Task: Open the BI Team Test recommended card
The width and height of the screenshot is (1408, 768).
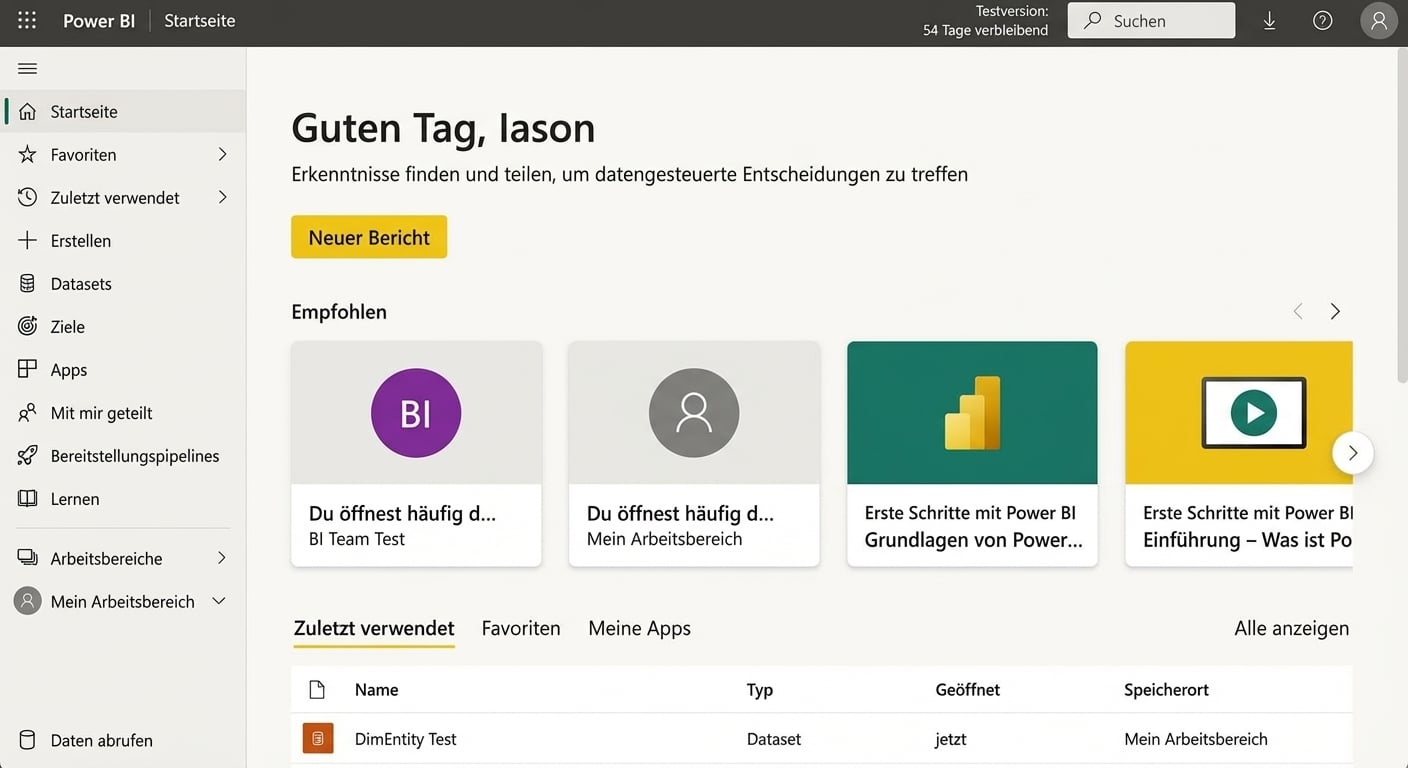Action: pos(416,454)
